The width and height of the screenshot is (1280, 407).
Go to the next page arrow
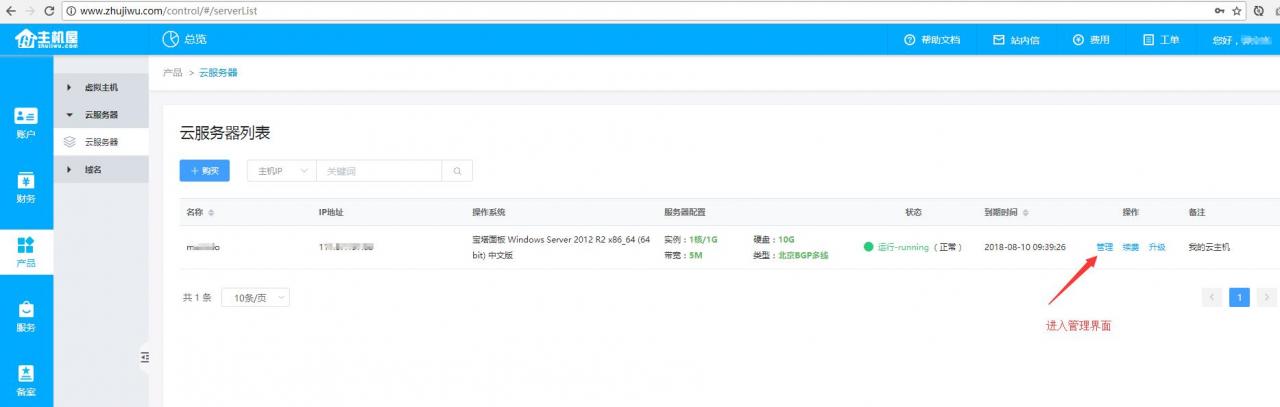coord(1267,297)
